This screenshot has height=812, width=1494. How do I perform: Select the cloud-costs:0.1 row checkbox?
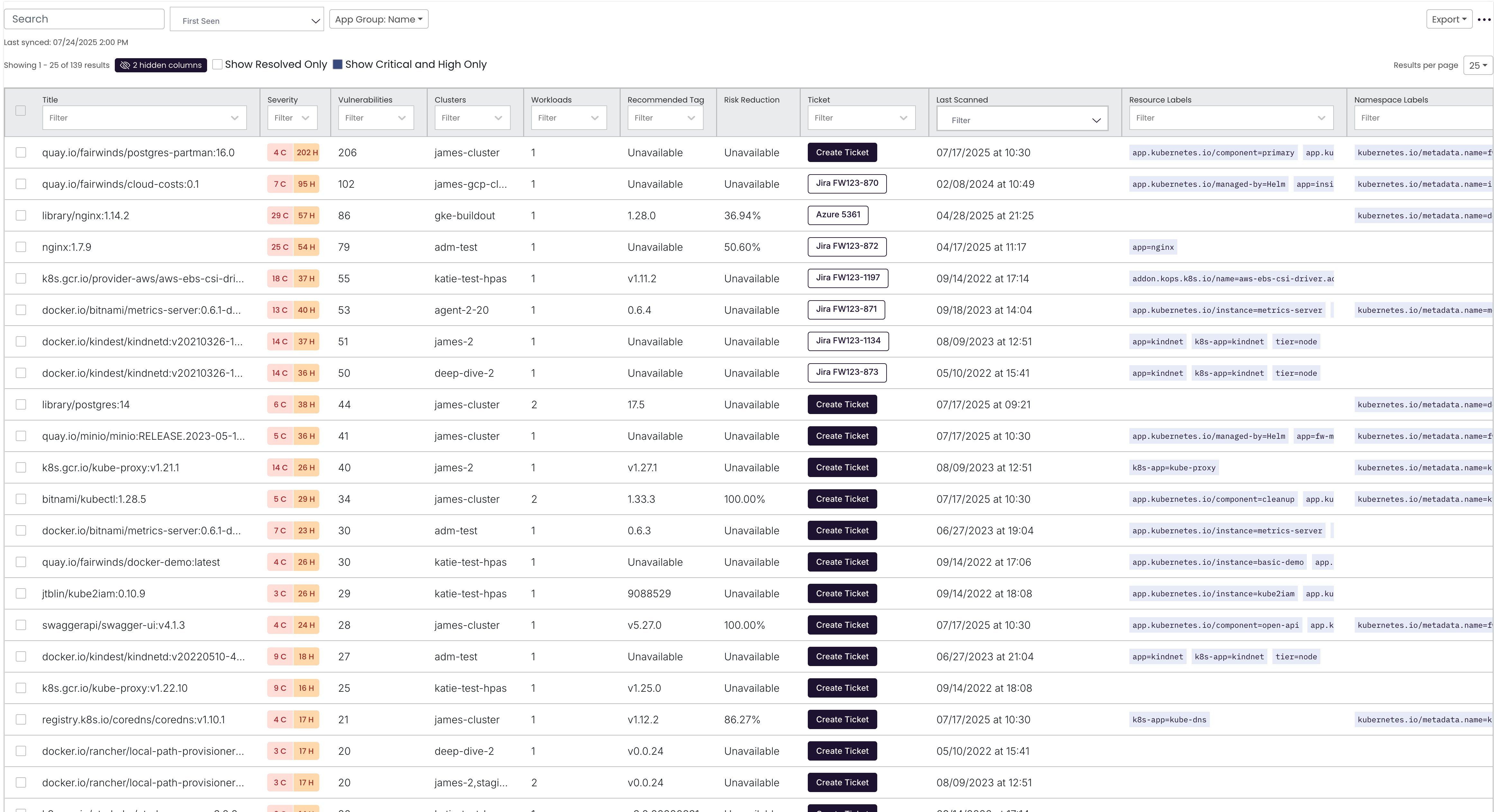coord(21,184)
